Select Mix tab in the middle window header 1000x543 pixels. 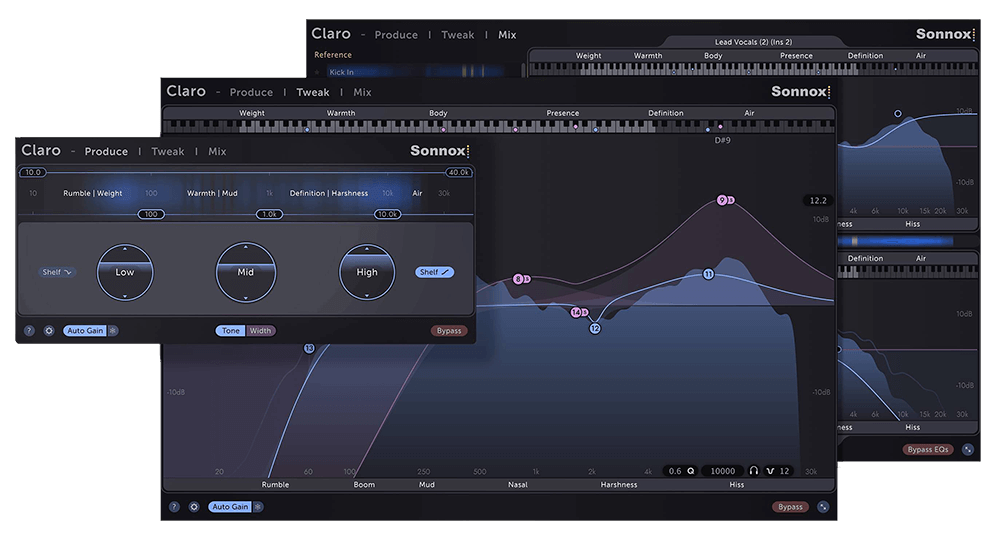[362, 92]
